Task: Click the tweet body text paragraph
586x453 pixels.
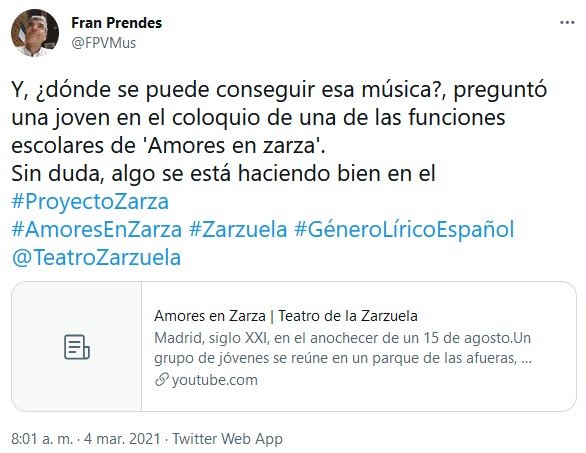Action: (x=279, y=132)
